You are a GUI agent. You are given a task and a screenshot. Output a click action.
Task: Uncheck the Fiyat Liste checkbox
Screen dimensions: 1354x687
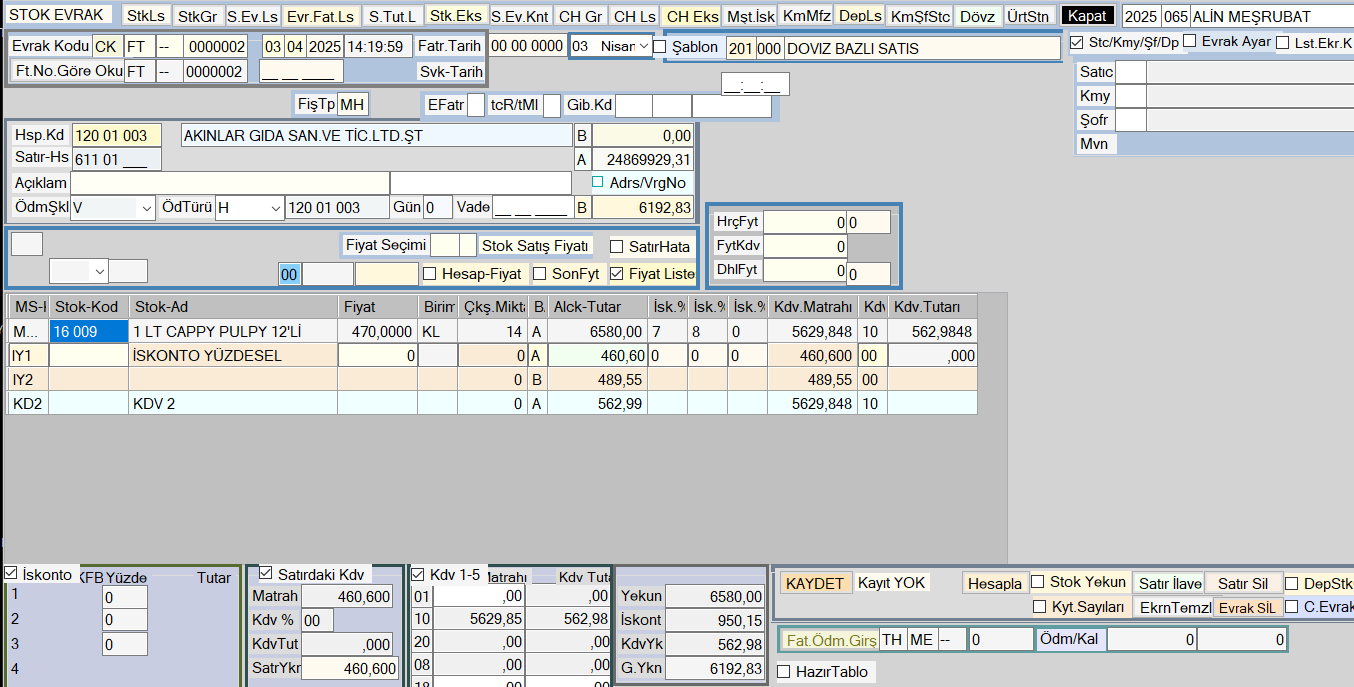pyautogui.click(x=617, y=273)
